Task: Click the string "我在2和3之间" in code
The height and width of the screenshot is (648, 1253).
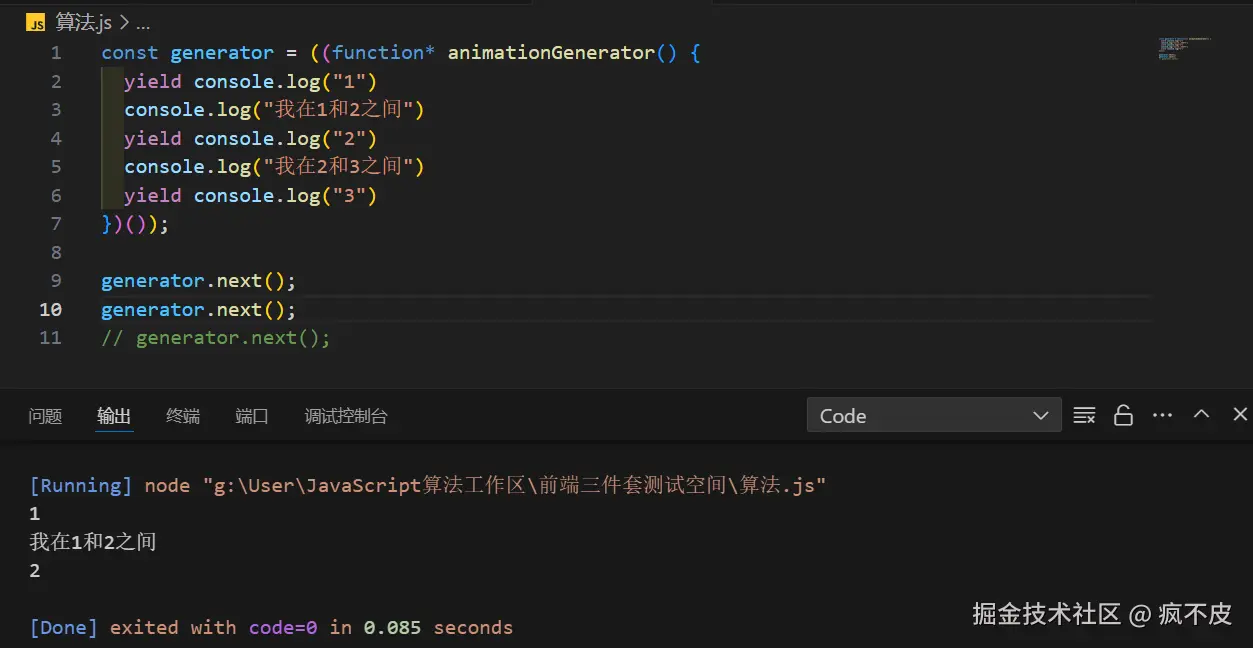Action: click(344, 166)
